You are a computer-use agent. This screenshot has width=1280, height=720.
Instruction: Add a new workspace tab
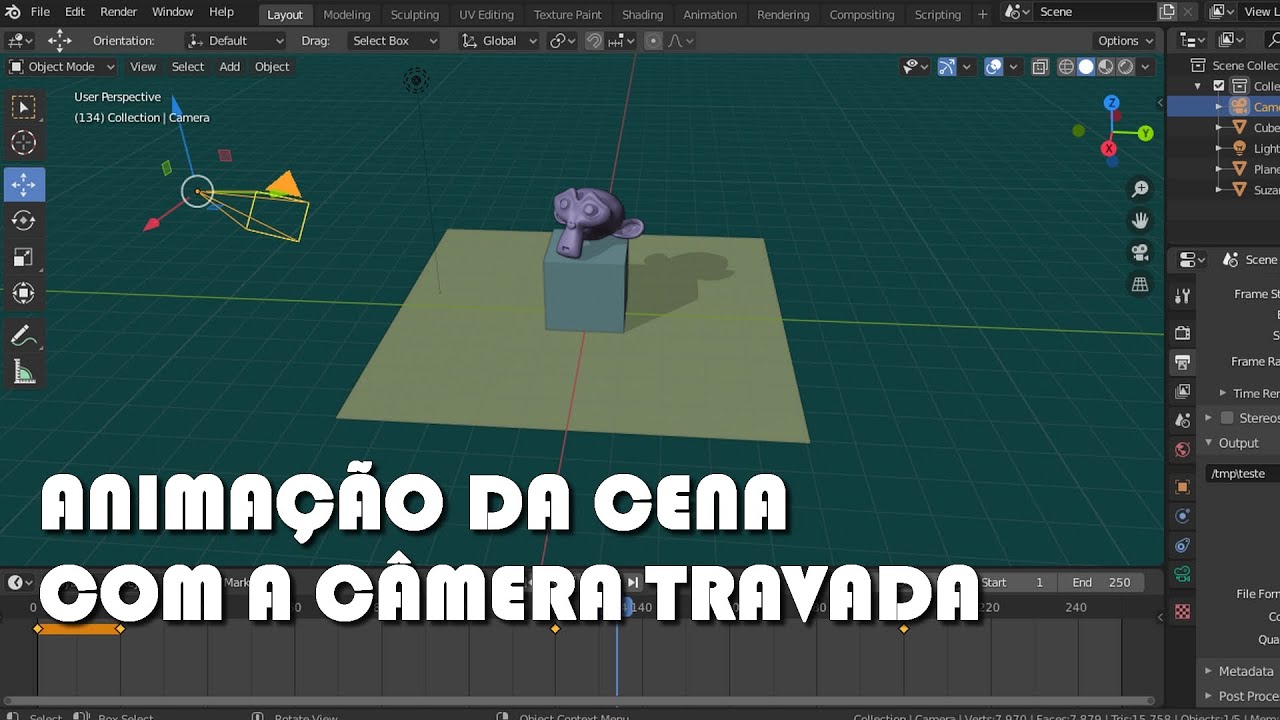(982, 14)
